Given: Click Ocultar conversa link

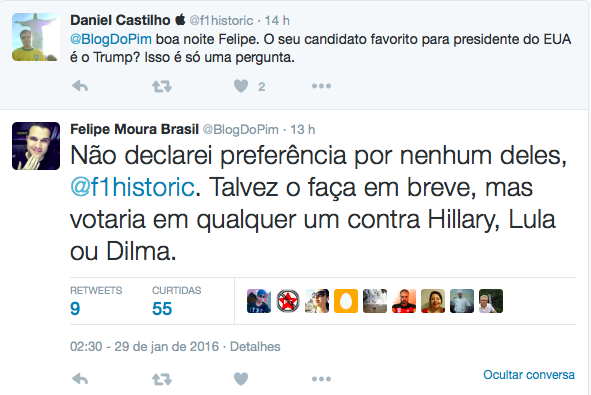Looking at the screenshot, I should [529, 375].
